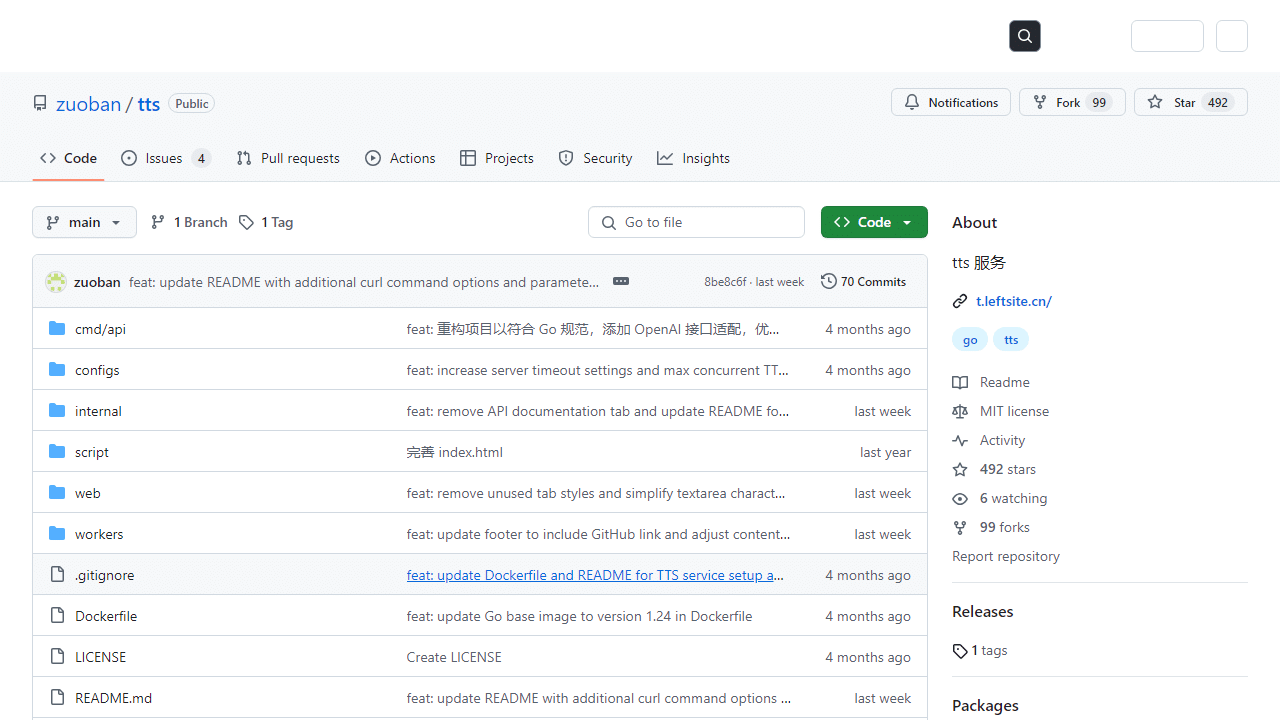Image resolution: width=1280 pixels, height=720 pixels.
Task: Open the README.md file name
Action: tap(114, 698)
